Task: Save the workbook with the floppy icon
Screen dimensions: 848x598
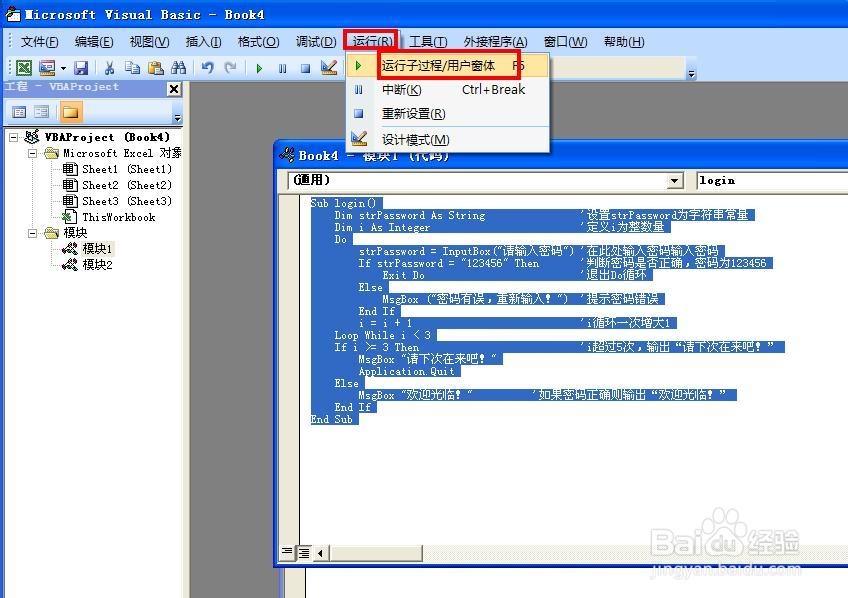Action: point(81,68)
